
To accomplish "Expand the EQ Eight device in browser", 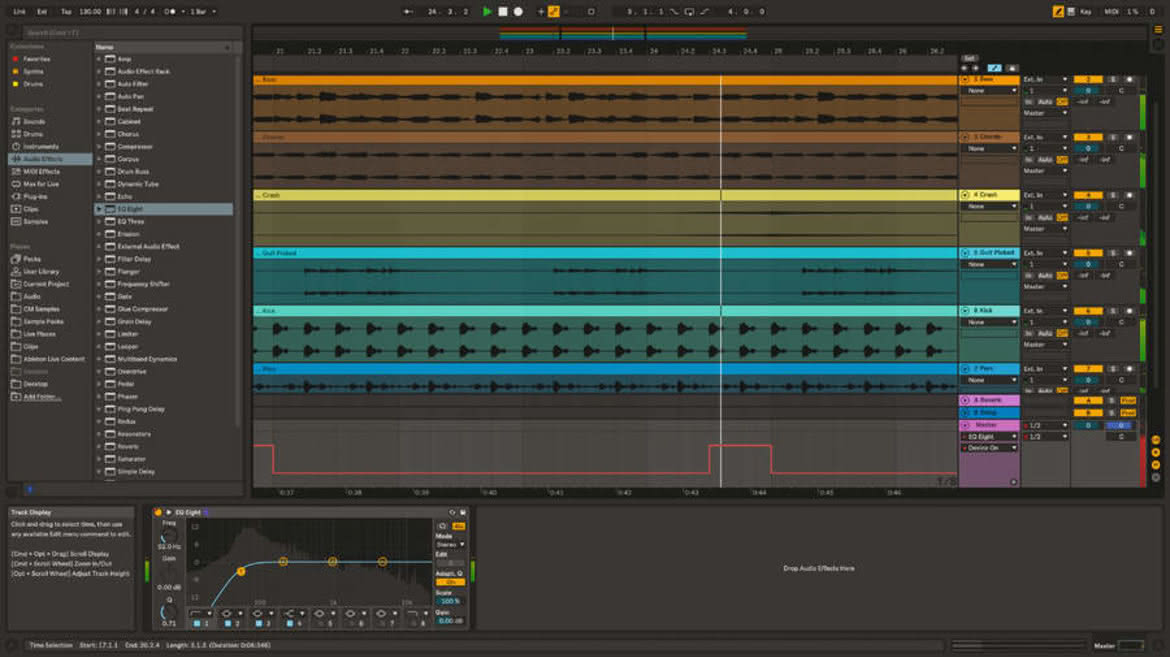I will click(x=99, y=209).
